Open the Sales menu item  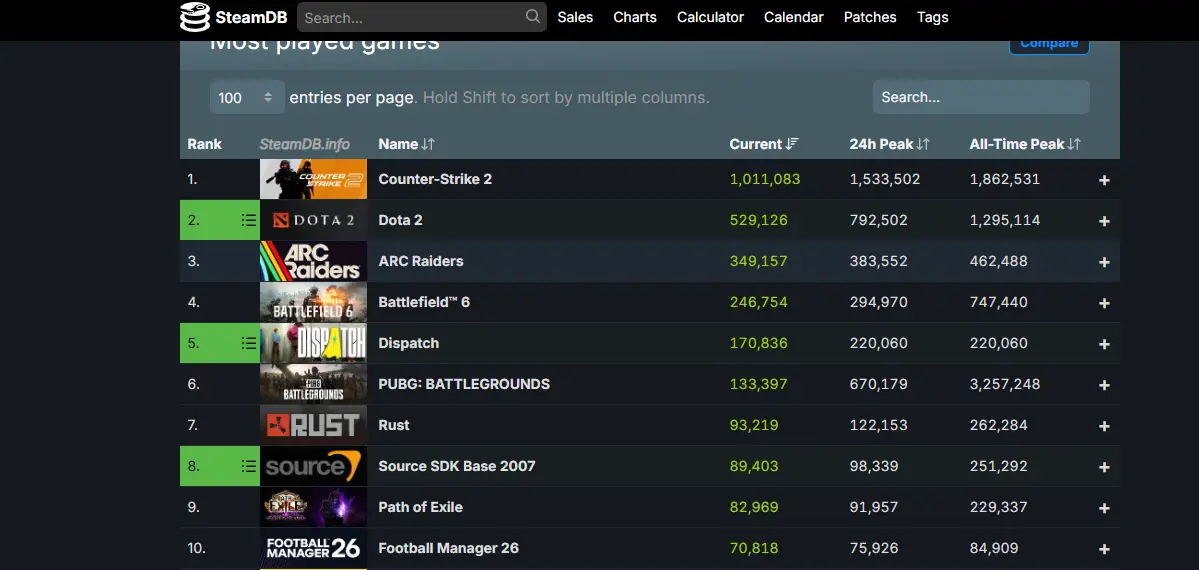[575, 17]
